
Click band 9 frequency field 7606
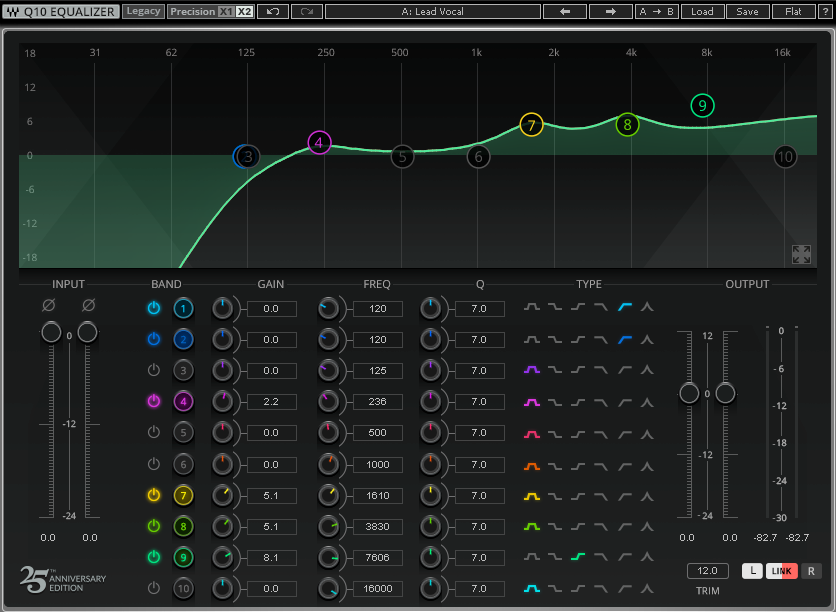(x=377, y=558)
